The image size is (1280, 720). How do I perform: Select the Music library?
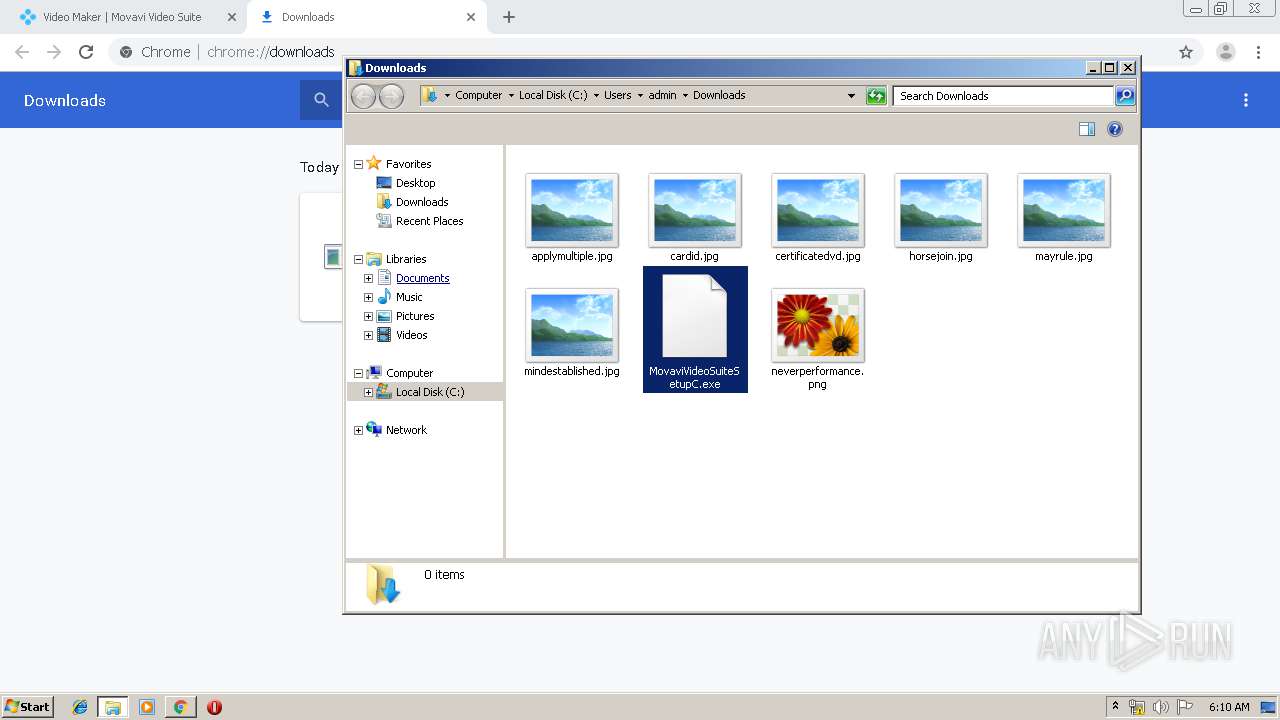pos(409,297)
